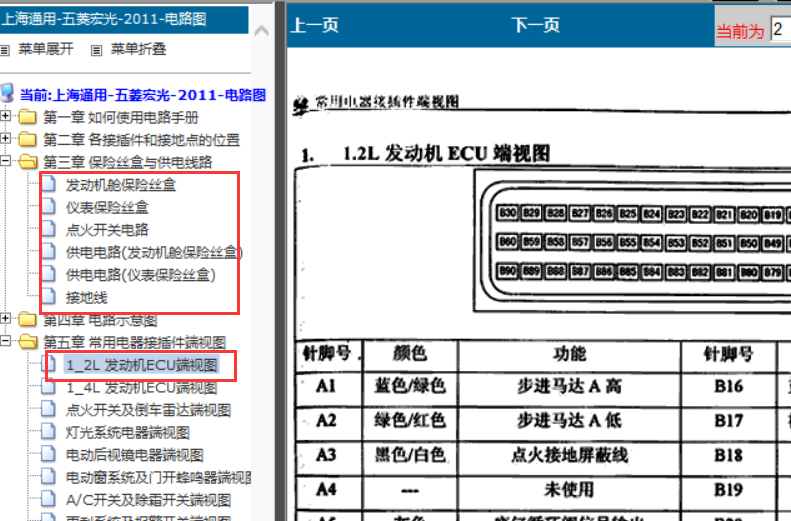Viewport: 791px width, 521px height.
Task: Click document icon of A/C开关及除霜开关端视图
Action: (x=49, y=499)
